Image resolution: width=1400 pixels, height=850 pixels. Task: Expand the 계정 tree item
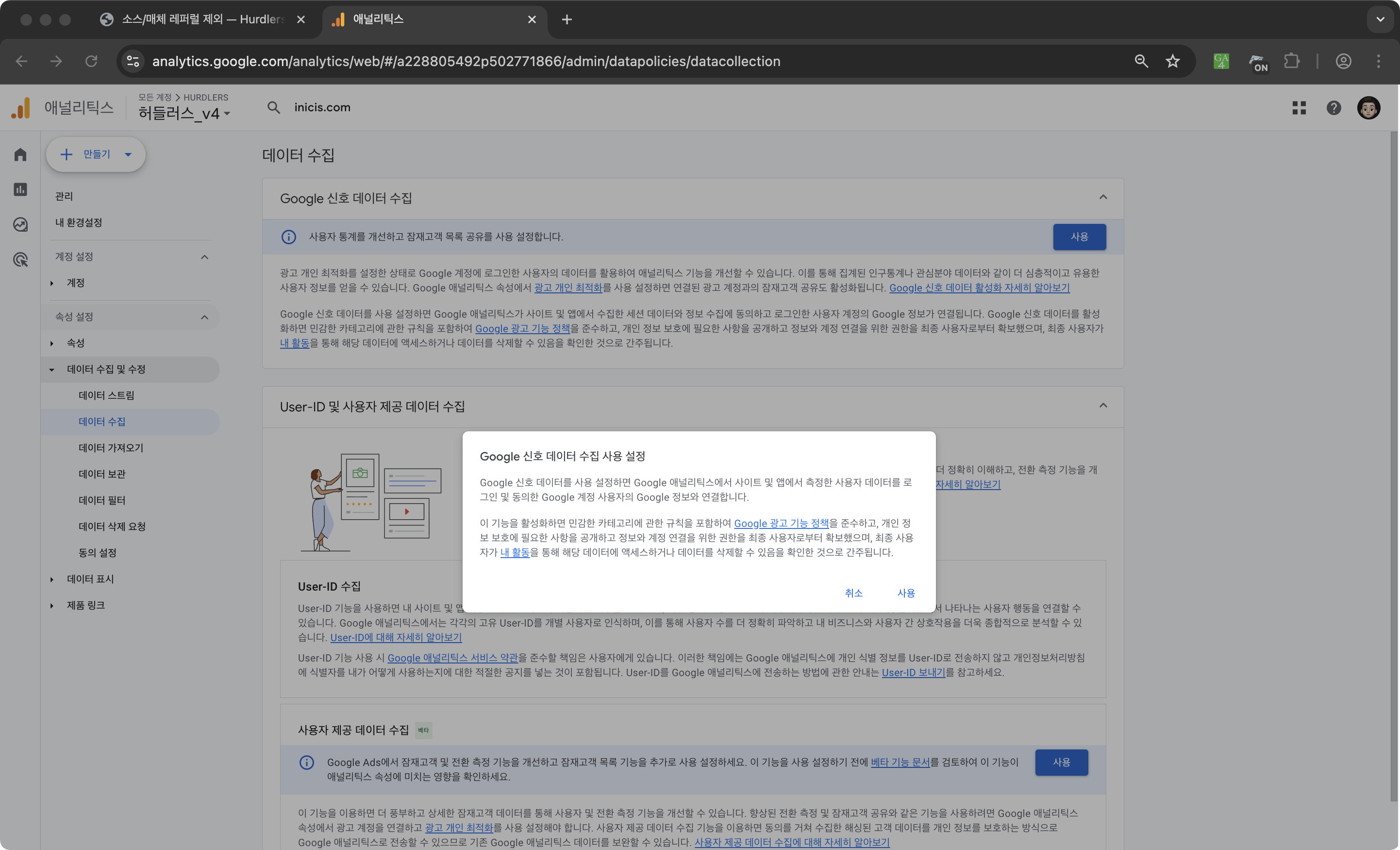52,283
